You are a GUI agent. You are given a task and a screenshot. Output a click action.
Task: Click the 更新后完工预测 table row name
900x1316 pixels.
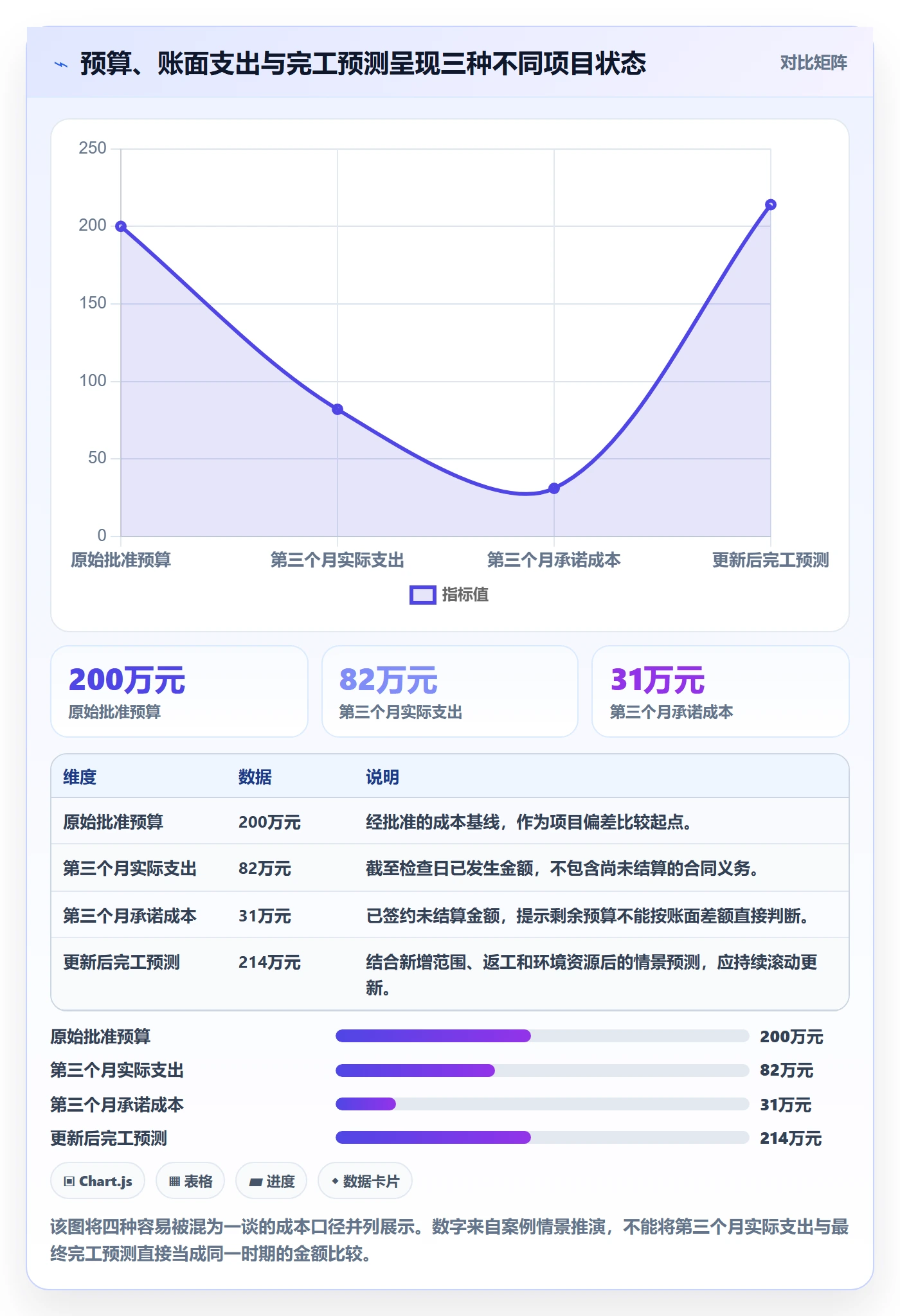click(x=122, y=963)
